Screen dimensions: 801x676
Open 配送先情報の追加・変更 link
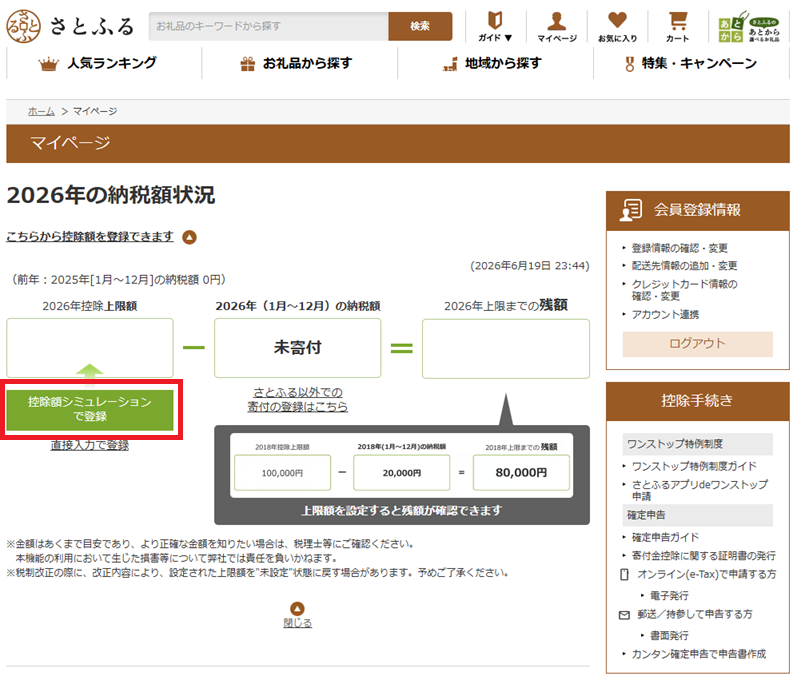685,266
